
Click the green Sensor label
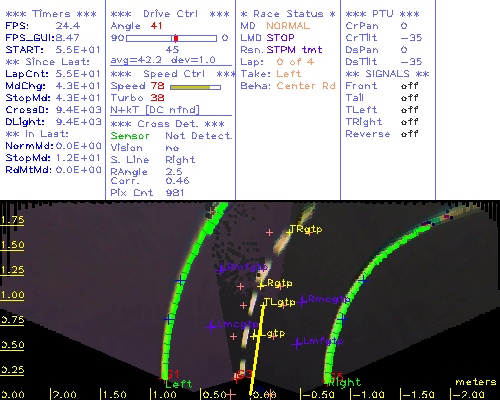(130, 136)
